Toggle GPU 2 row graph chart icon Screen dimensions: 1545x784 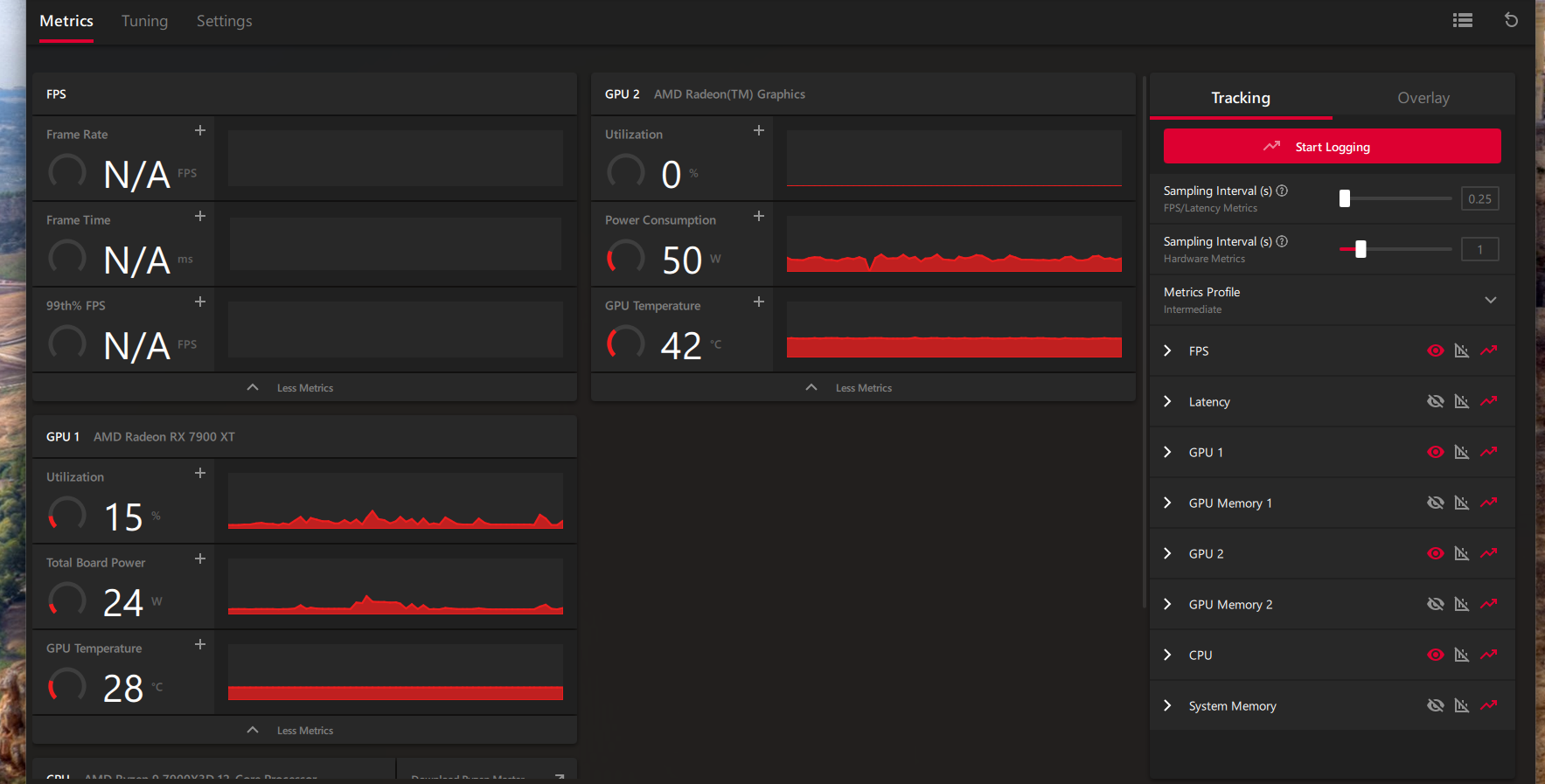1461,553
